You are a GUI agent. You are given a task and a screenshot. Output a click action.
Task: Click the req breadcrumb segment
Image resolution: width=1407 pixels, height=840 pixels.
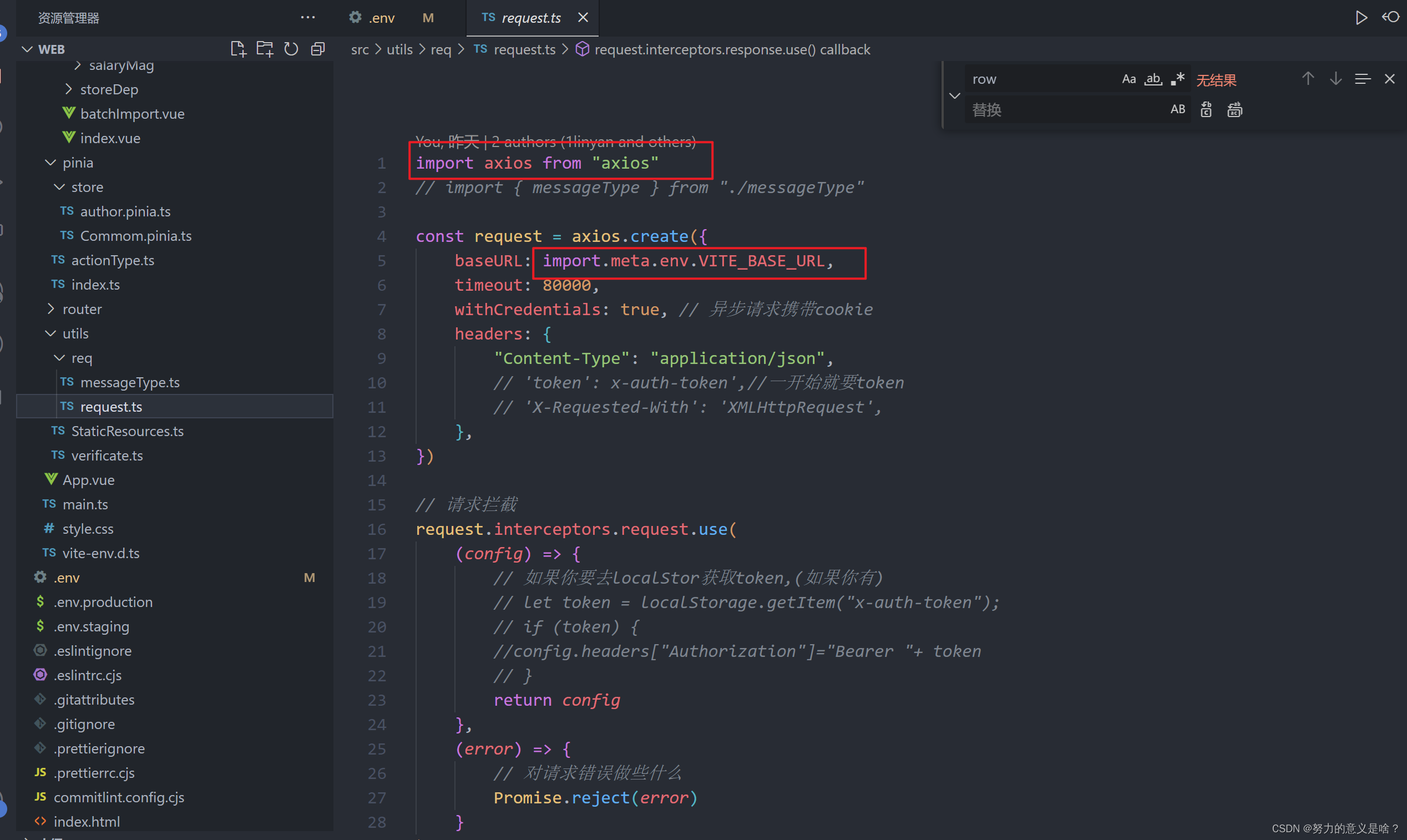coord(441,49)
